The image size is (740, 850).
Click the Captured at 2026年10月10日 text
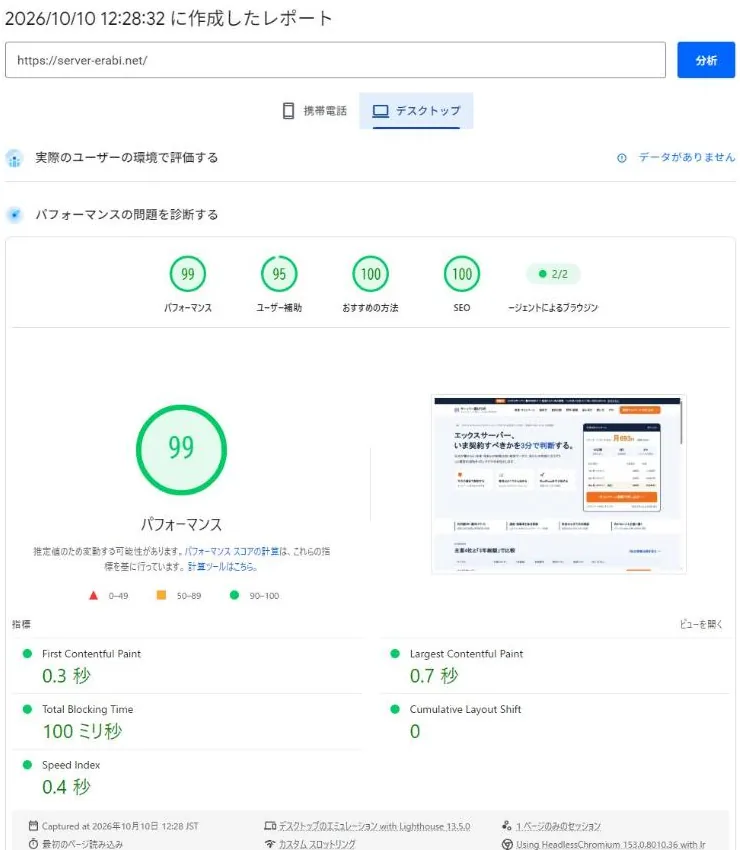click(x=120, y=826)
